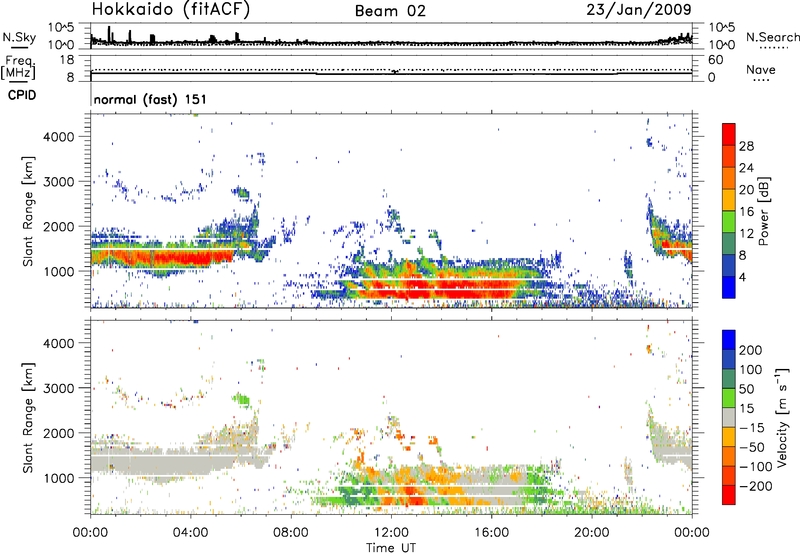Click the "N.Search" legend label
800x554 pixels.
[772, 37]
